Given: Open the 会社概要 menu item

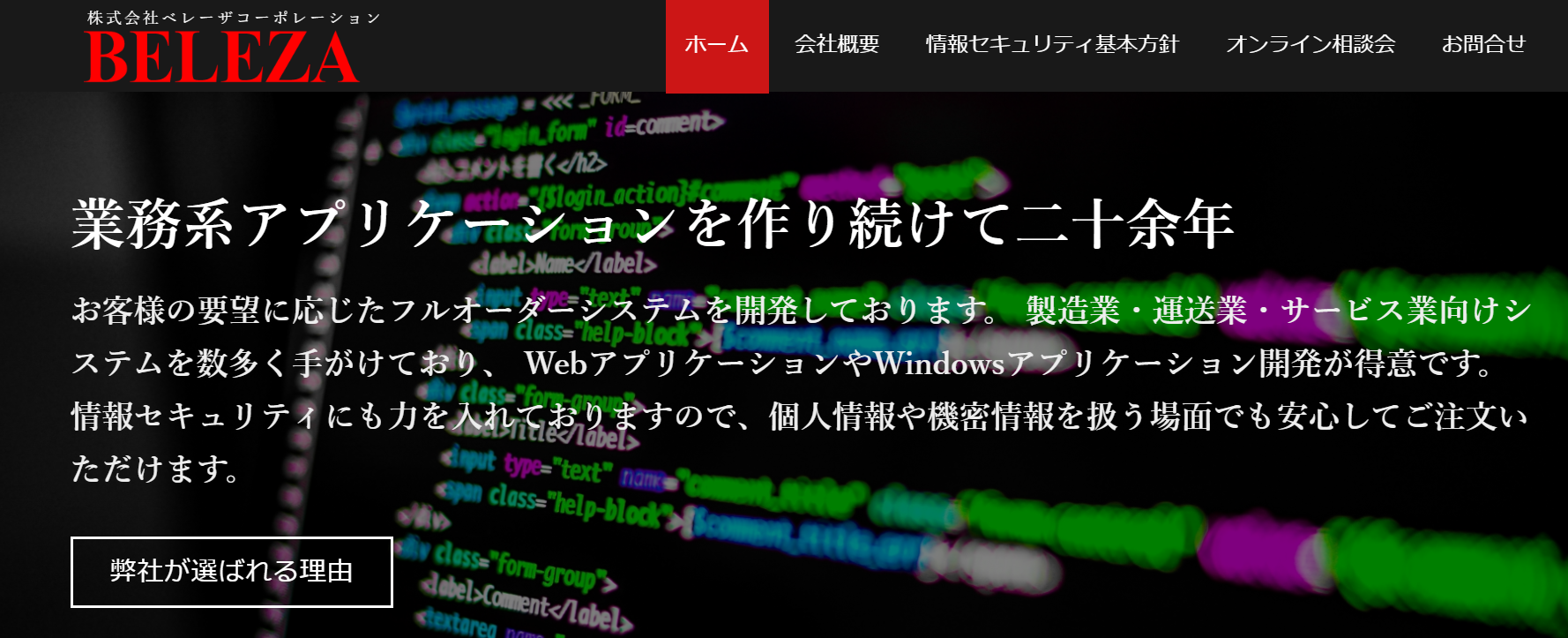Looking at the screenshot, I should (x=837, y=45).
